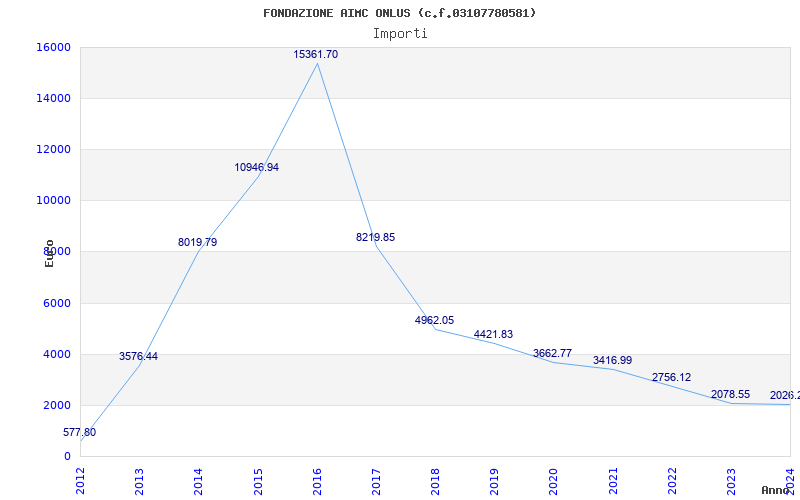Select the 3662.77 data label

pos(553,354)
